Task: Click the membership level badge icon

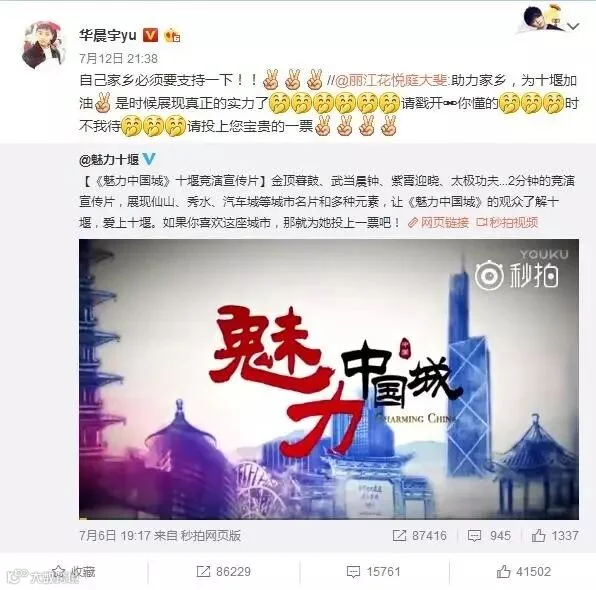Action: coord(172,36)
